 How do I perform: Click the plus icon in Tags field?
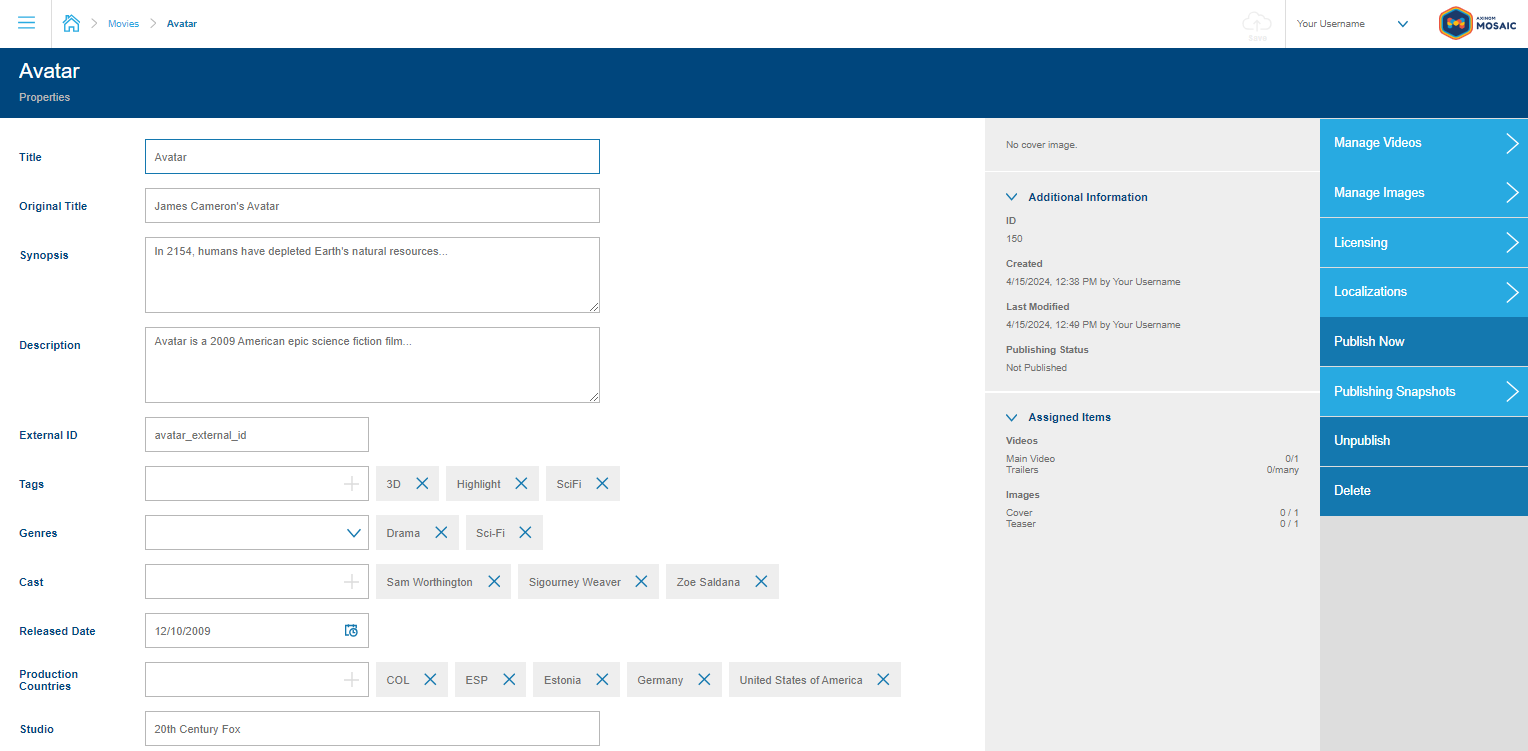(351, 484)
